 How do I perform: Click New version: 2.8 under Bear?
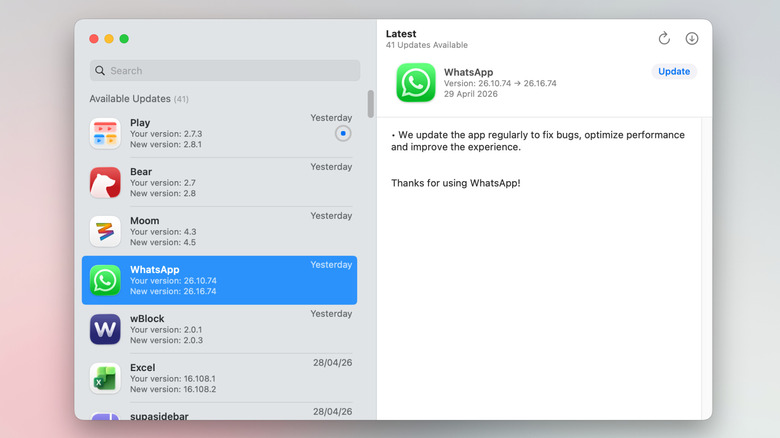163,193
